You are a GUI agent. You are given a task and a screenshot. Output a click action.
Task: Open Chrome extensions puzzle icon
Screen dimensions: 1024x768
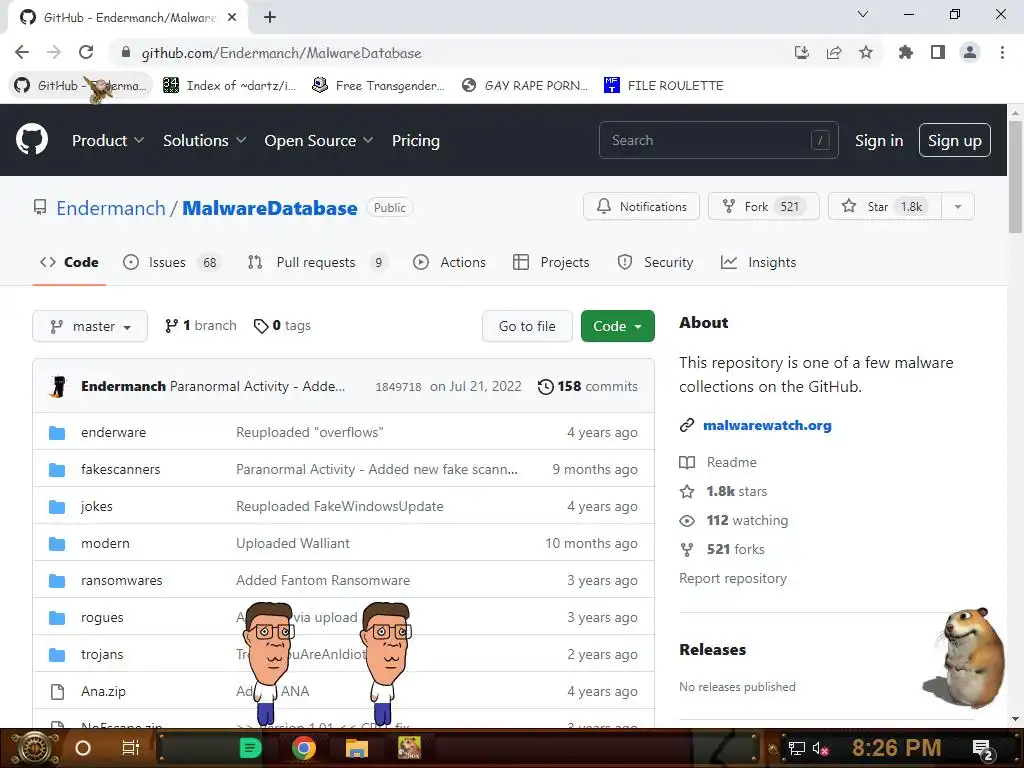905,52
